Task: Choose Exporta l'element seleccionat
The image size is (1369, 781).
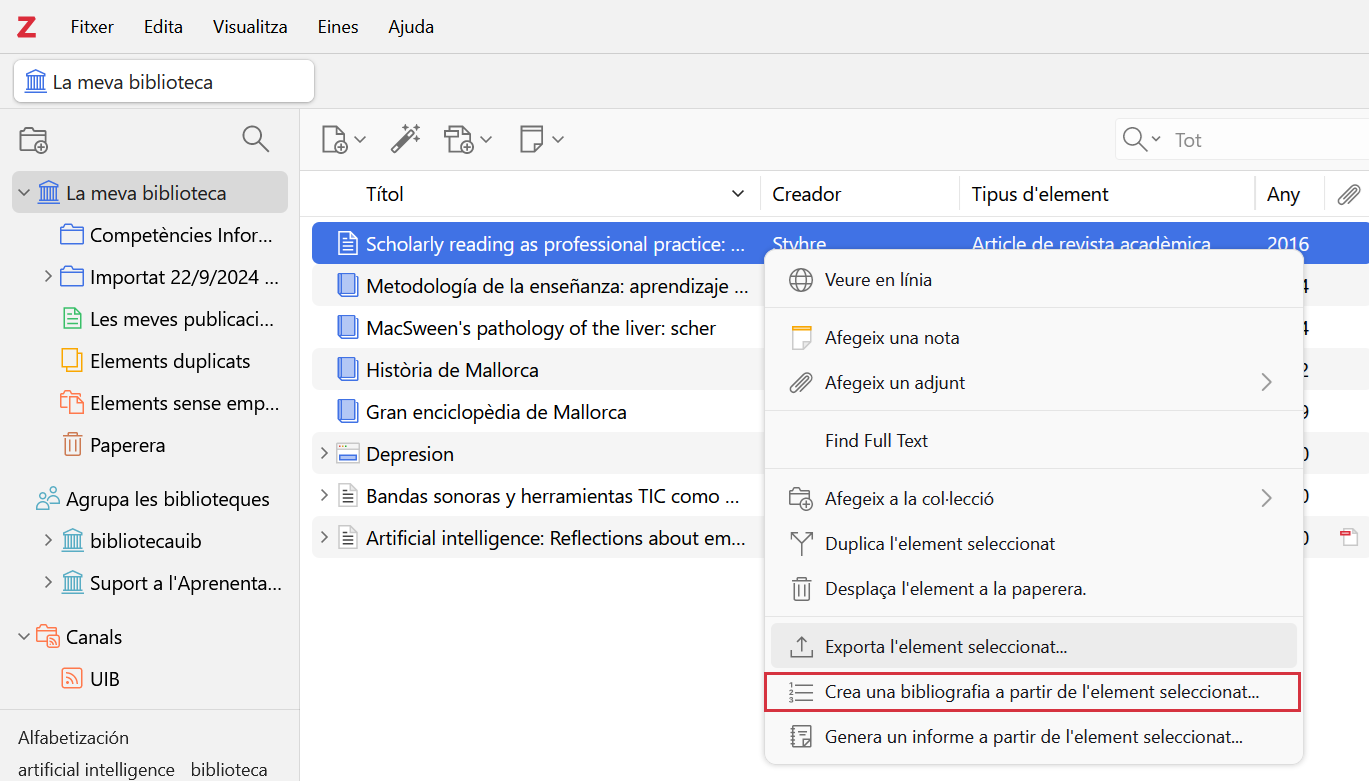Action: (x=1034, y=646)
